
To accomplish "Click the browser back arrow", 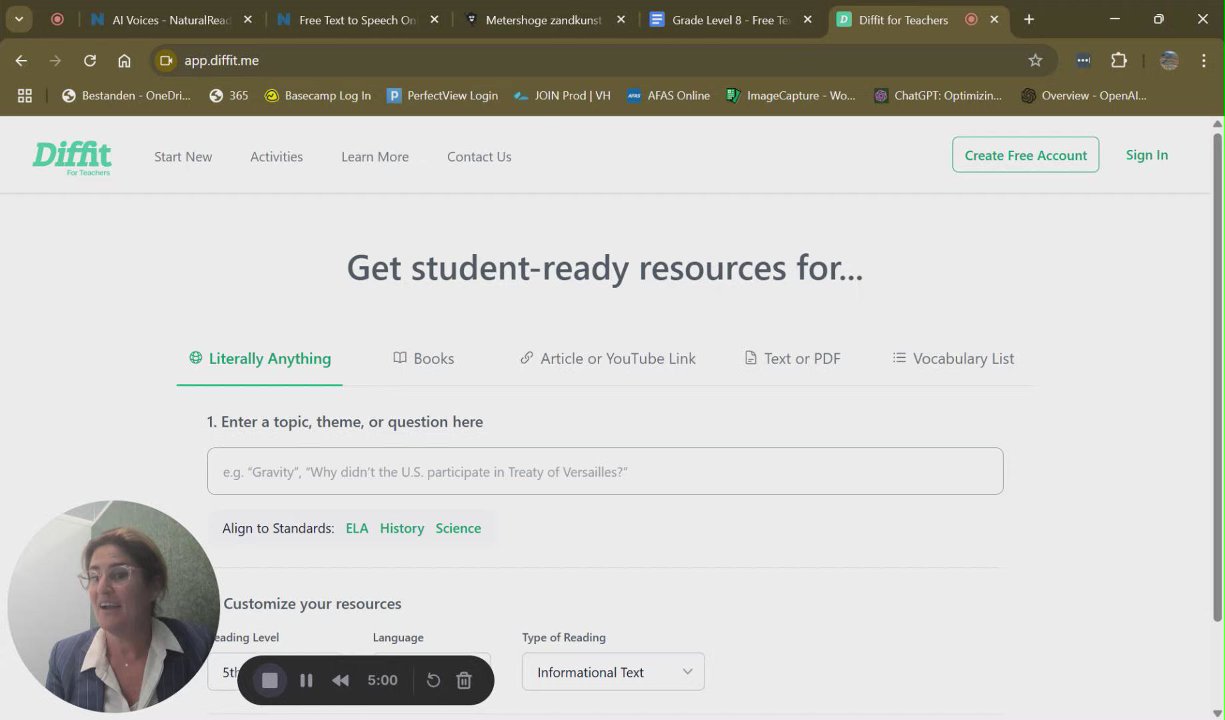I will point(21,60).
